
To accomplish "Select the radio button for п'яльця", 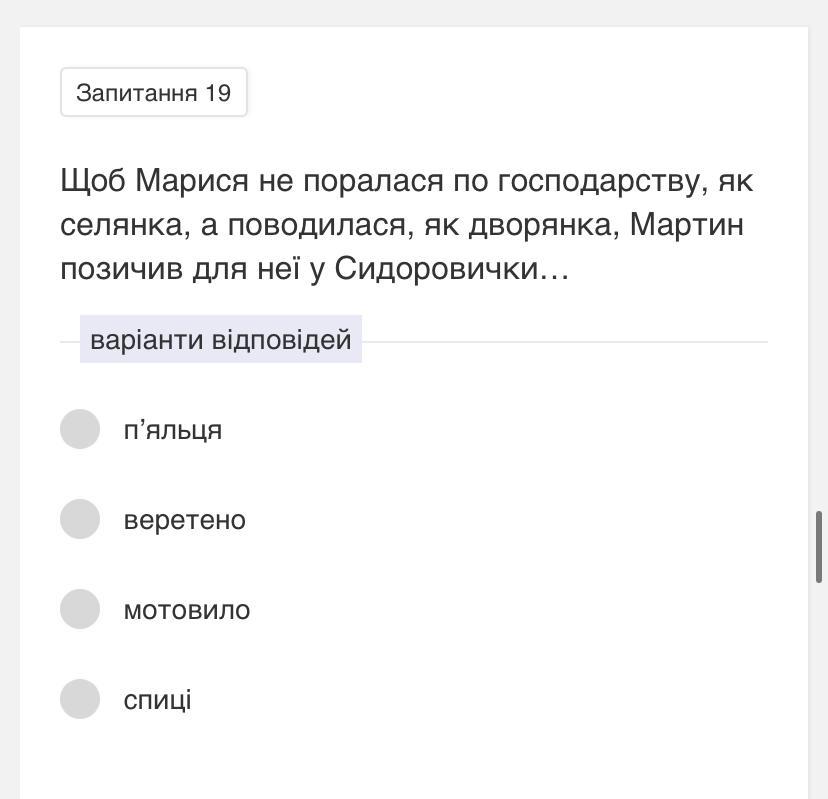I will coord(80,429).
